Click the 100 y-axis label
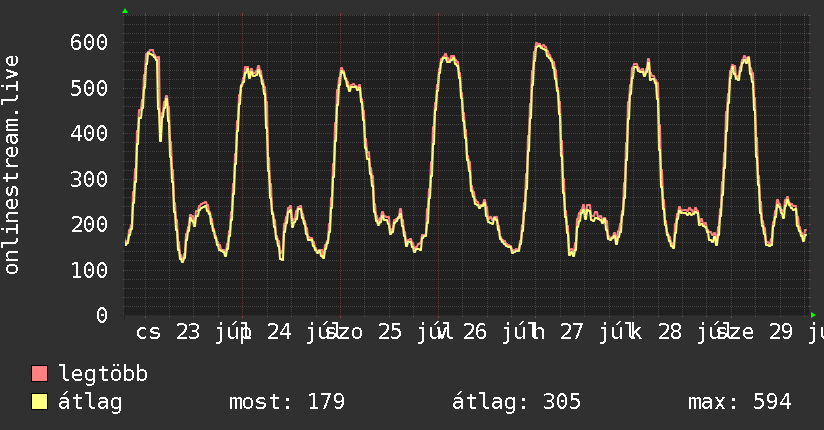This screenshot has width=824, height=430. 89,270
